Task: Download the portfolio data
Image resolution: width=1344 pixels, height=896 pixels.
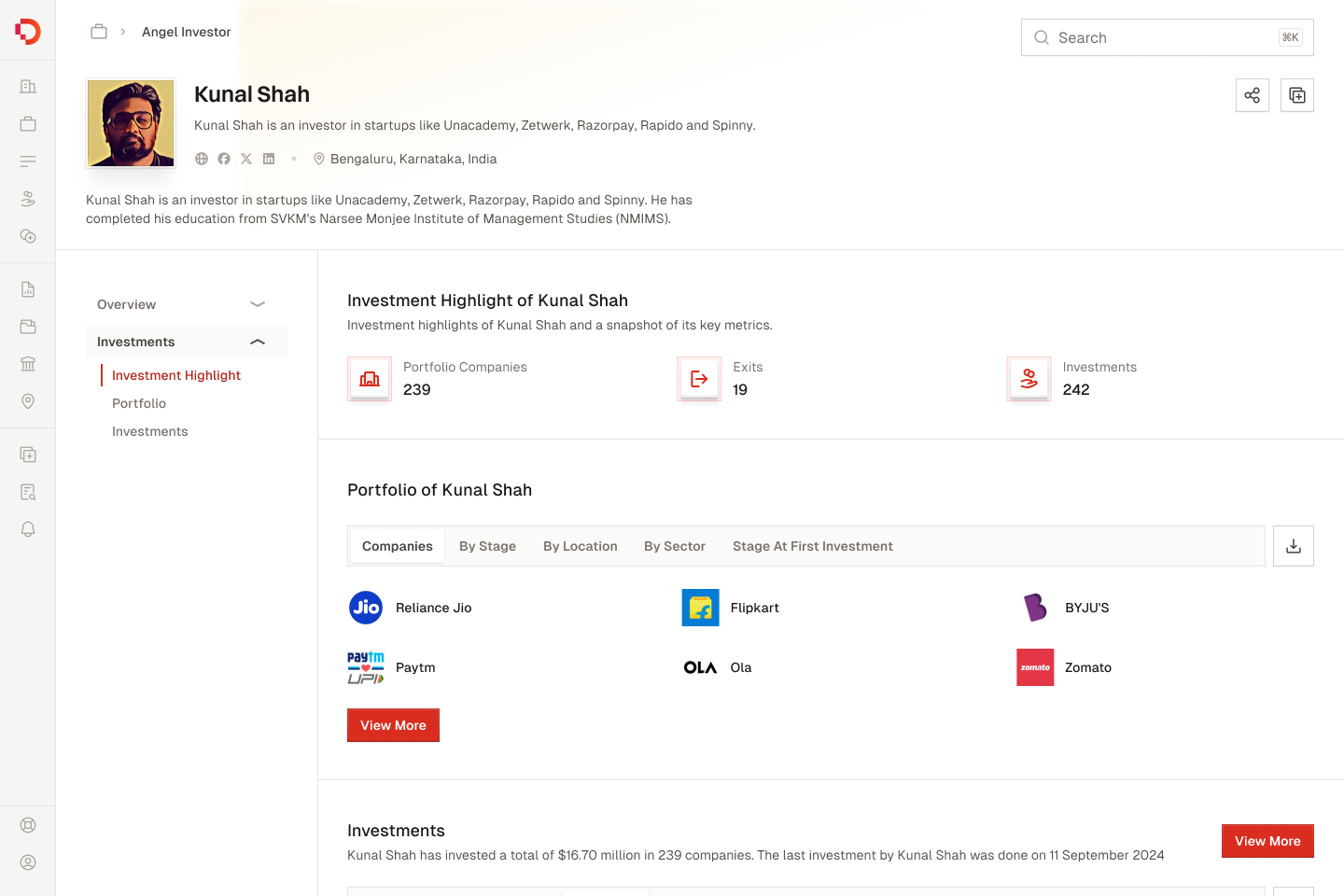Action: click(x=1294, y=546)
